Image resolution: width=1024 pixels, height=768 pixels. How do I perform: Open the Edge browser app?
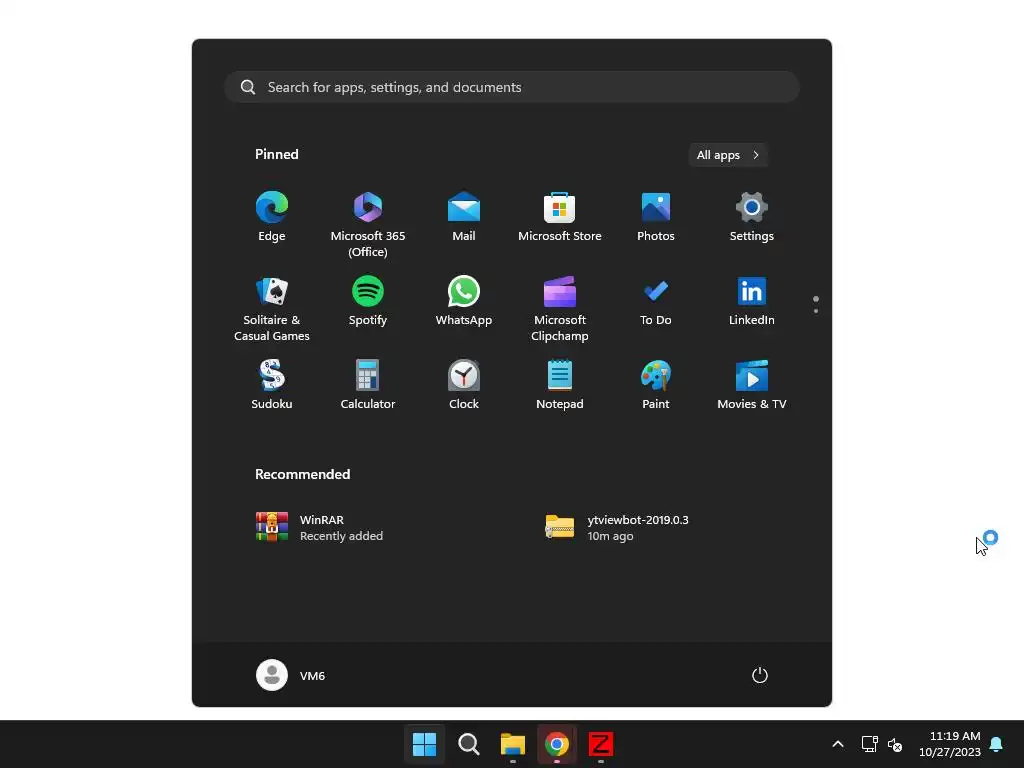tap(272, 217)
